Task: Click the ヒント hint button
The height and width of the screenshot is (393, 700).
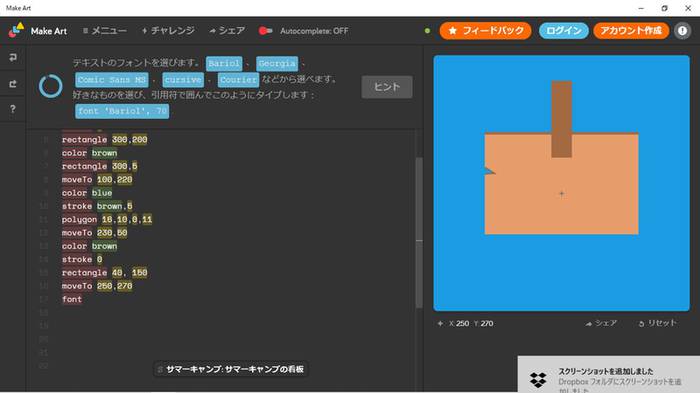Action: pyautogui.click(x=387, y=87)
